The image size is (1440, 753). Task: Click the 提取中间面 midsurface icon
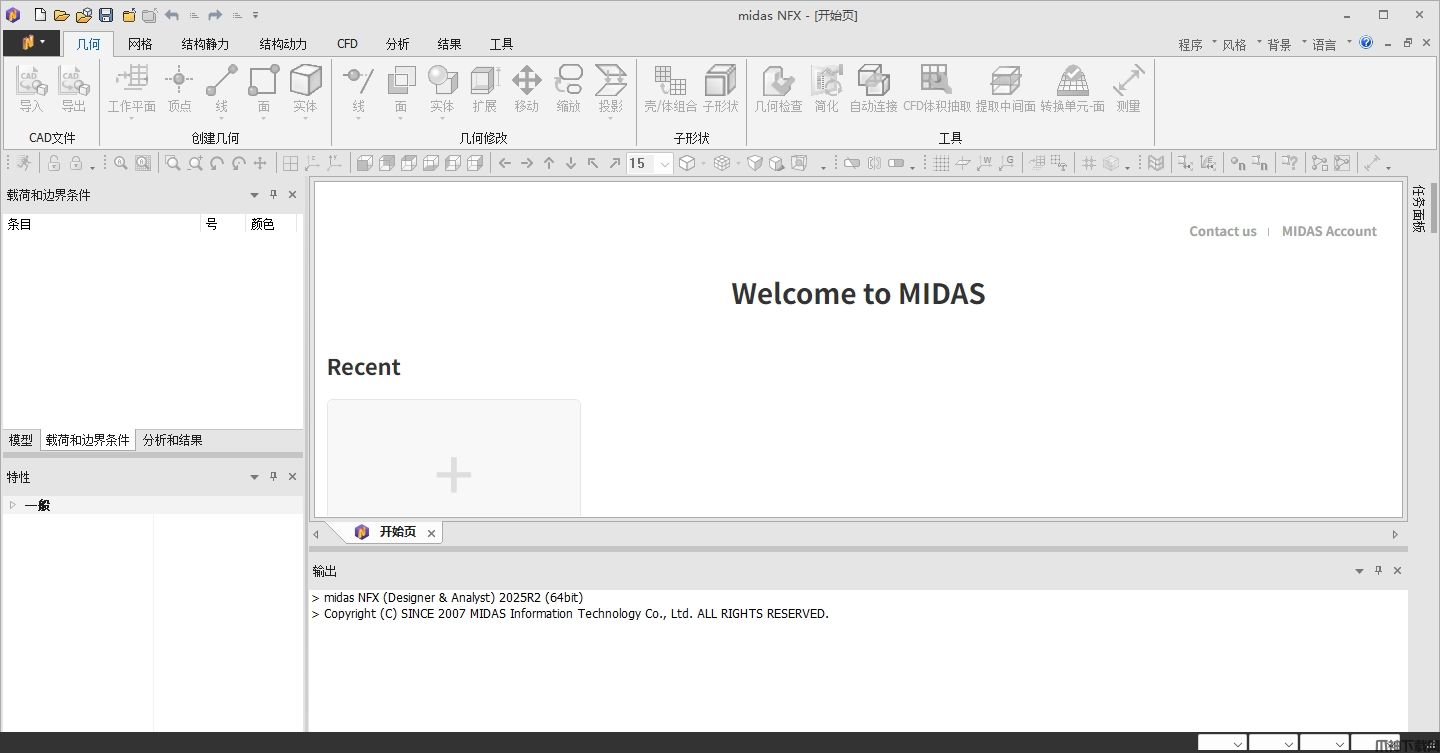1005,88
